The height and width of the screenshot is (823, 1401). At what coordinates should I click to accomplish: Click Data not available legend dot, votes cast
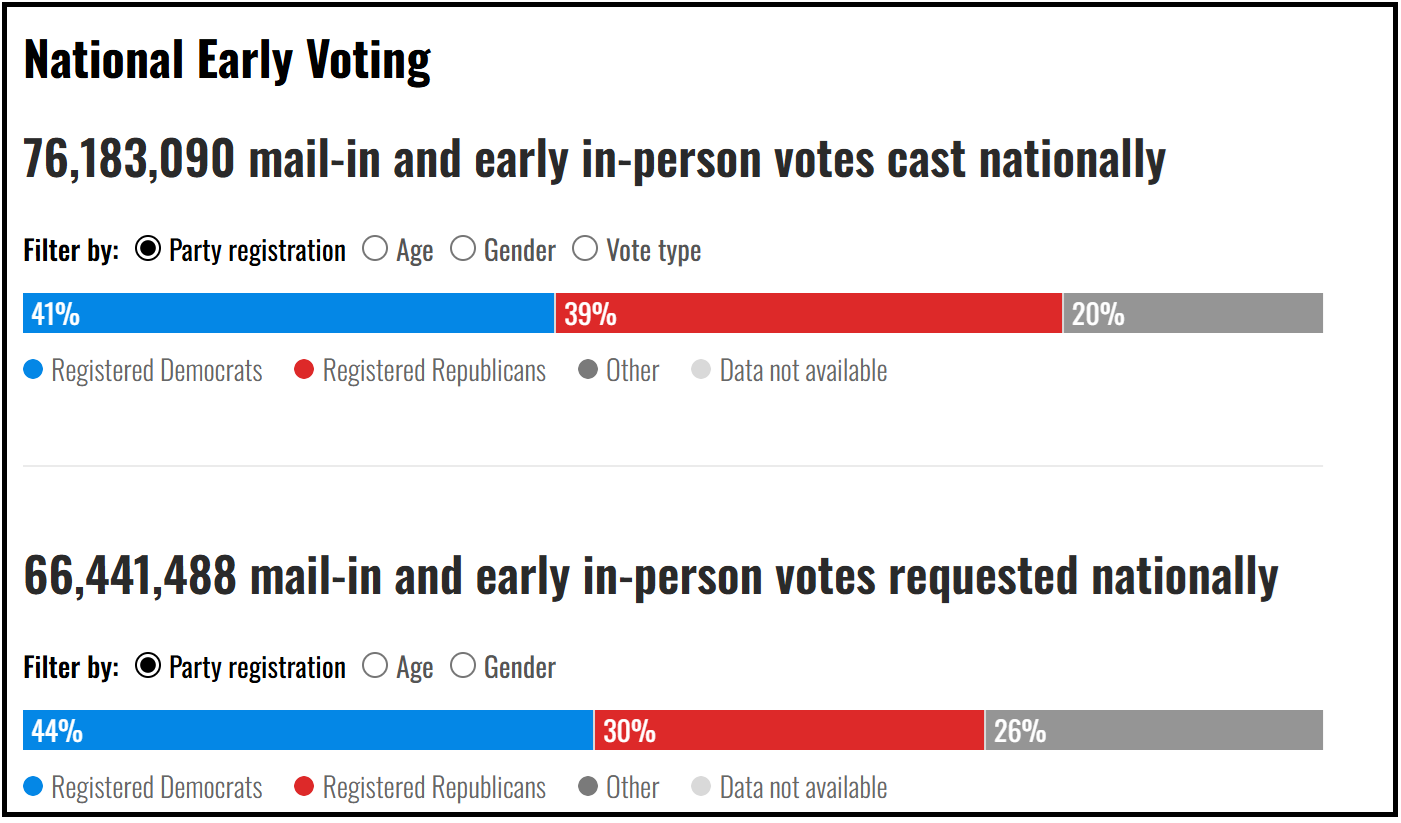point(701,370)
